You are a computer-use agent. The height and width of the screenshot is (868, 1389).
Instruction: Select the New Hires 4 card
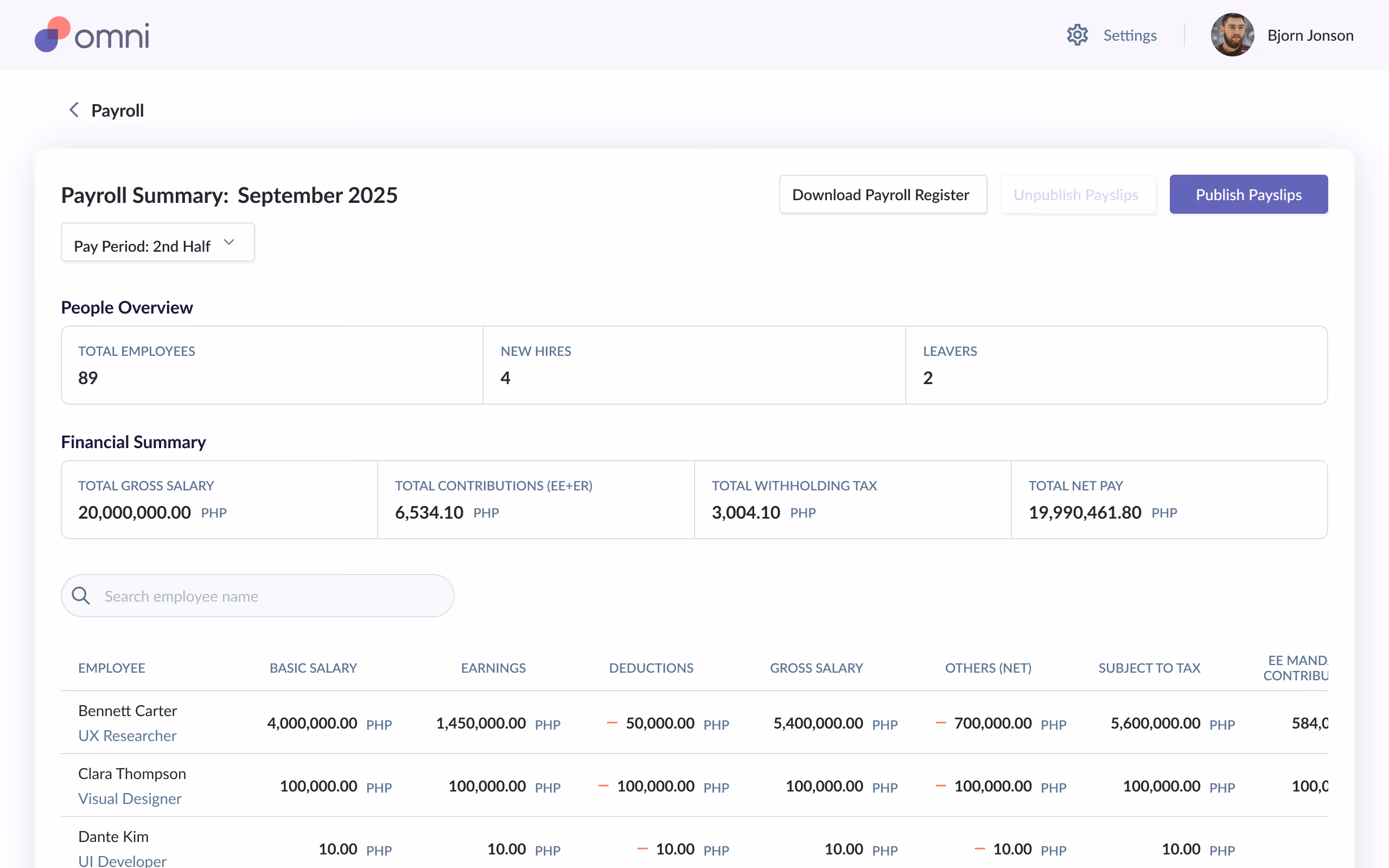(694, 365)
